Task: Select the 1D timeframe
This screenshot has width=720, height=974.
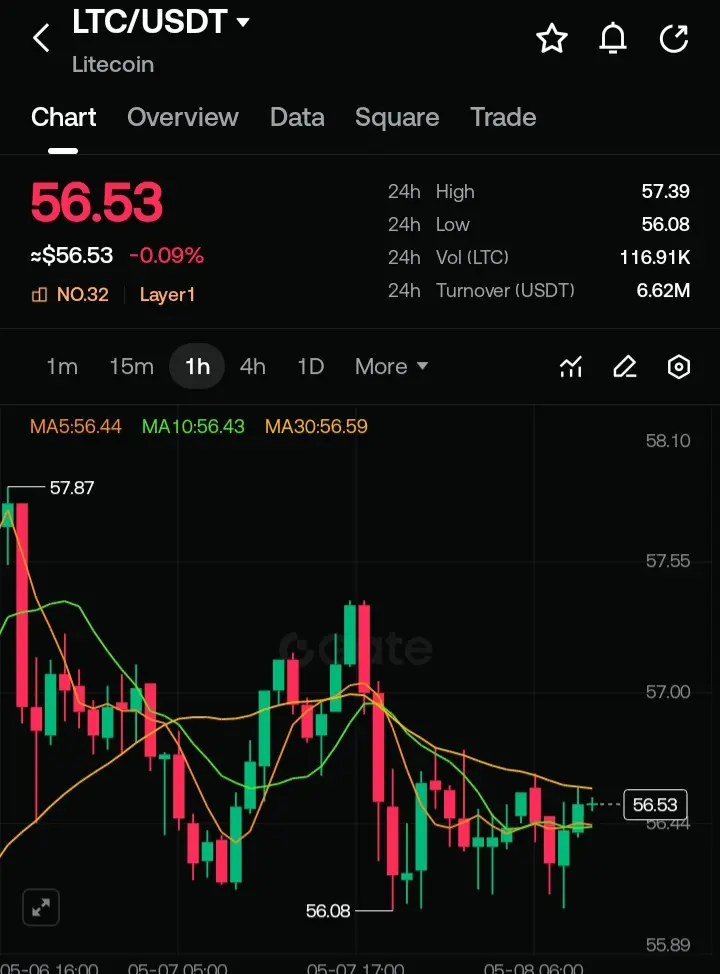Action: point(311,366)
